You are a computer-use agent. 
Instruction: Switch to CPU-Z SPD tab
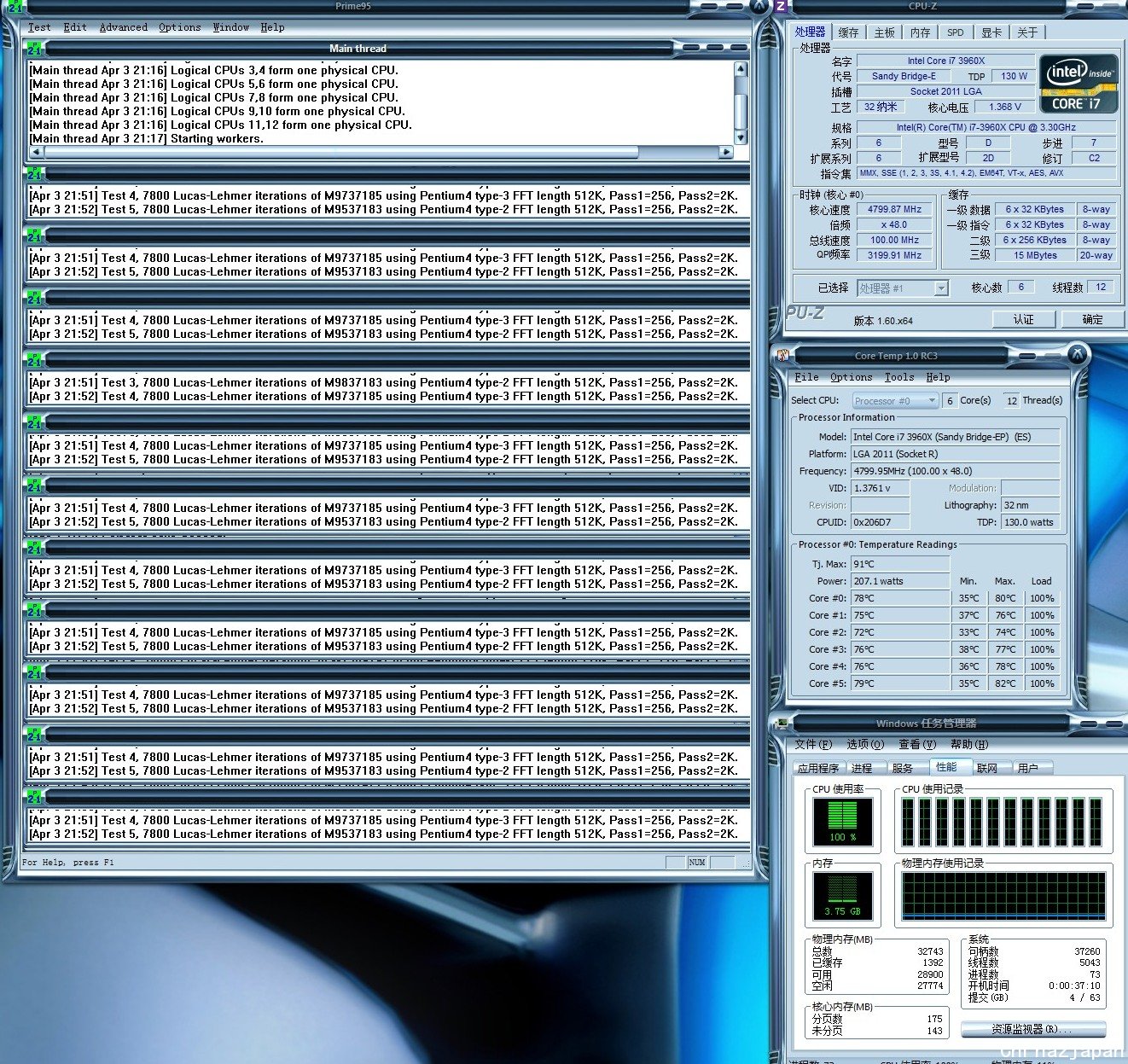(956, 32)
